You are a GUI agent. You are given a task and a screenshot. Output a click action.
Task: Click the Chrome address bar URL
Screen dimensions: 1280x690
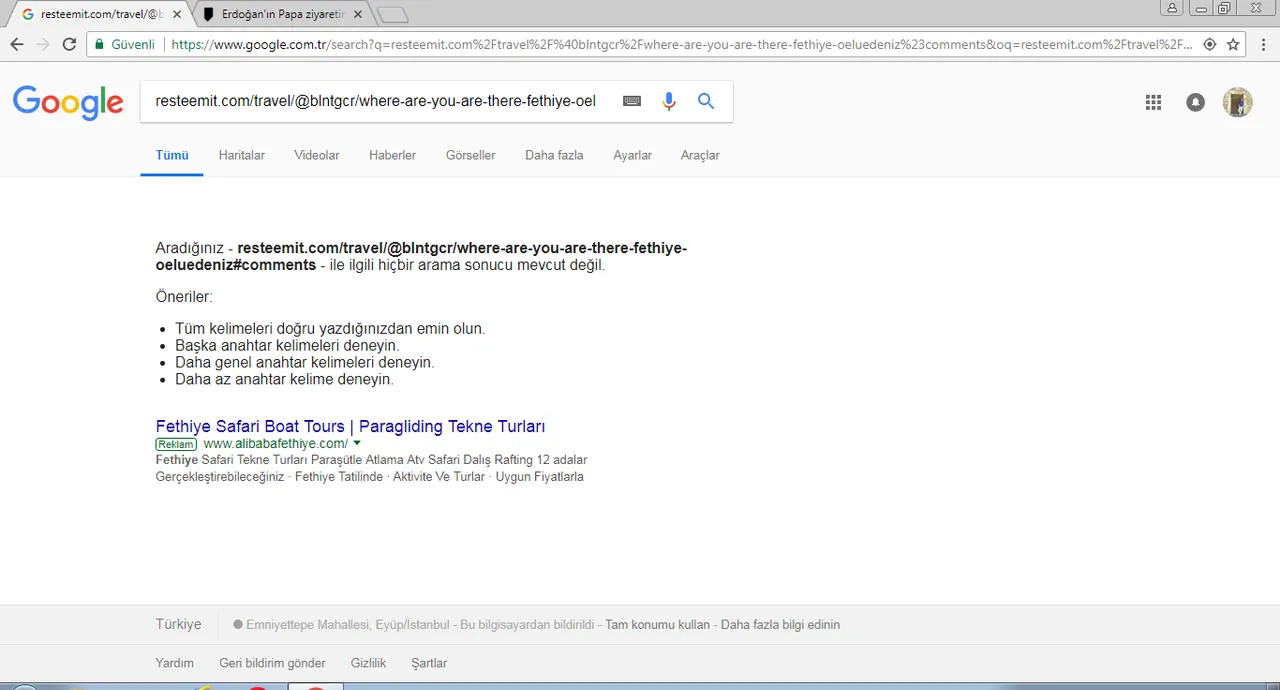(x=680, y=44)
